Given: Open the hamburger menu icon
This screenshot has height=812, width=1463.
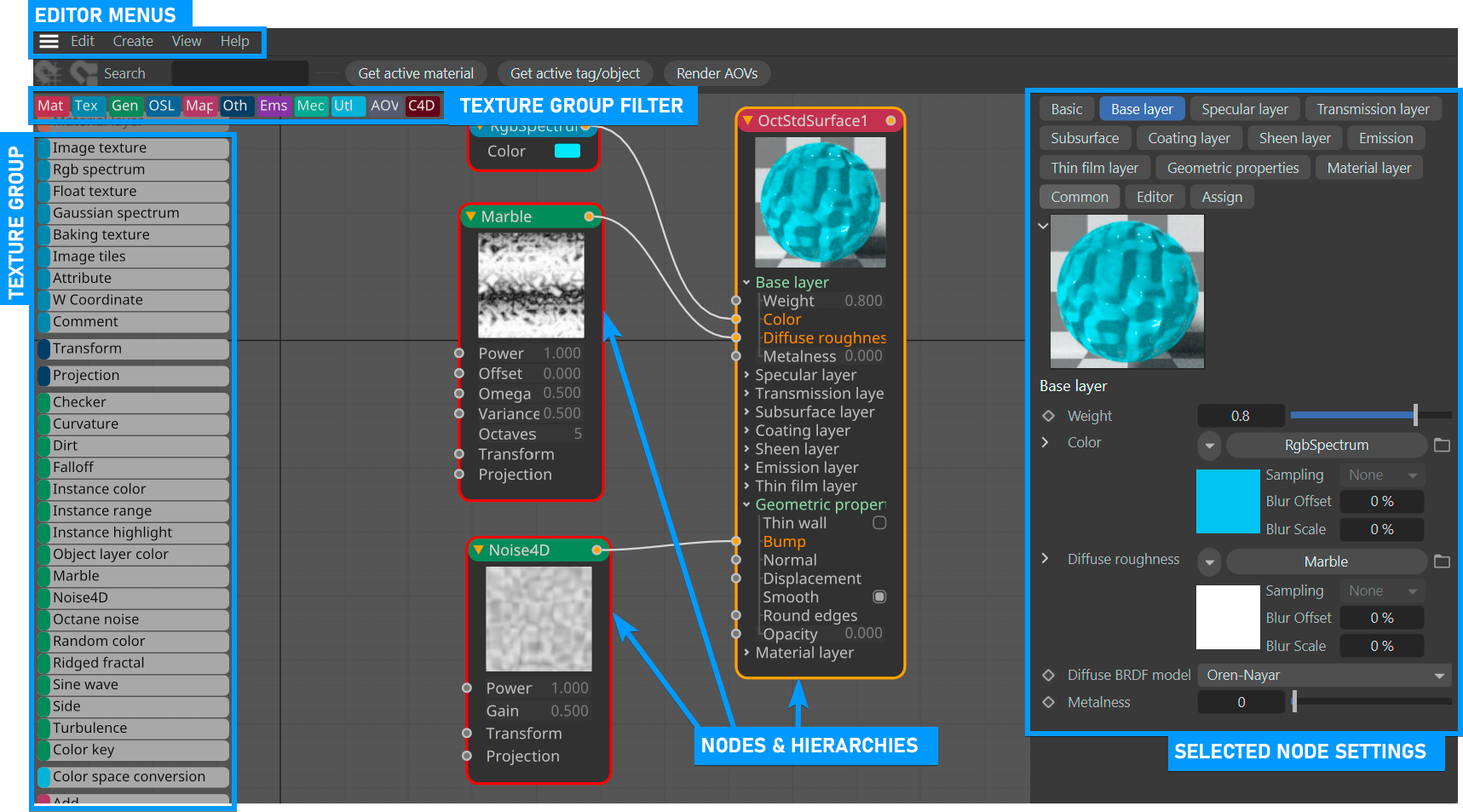Looking at the screenshot, I should (49, 42).
